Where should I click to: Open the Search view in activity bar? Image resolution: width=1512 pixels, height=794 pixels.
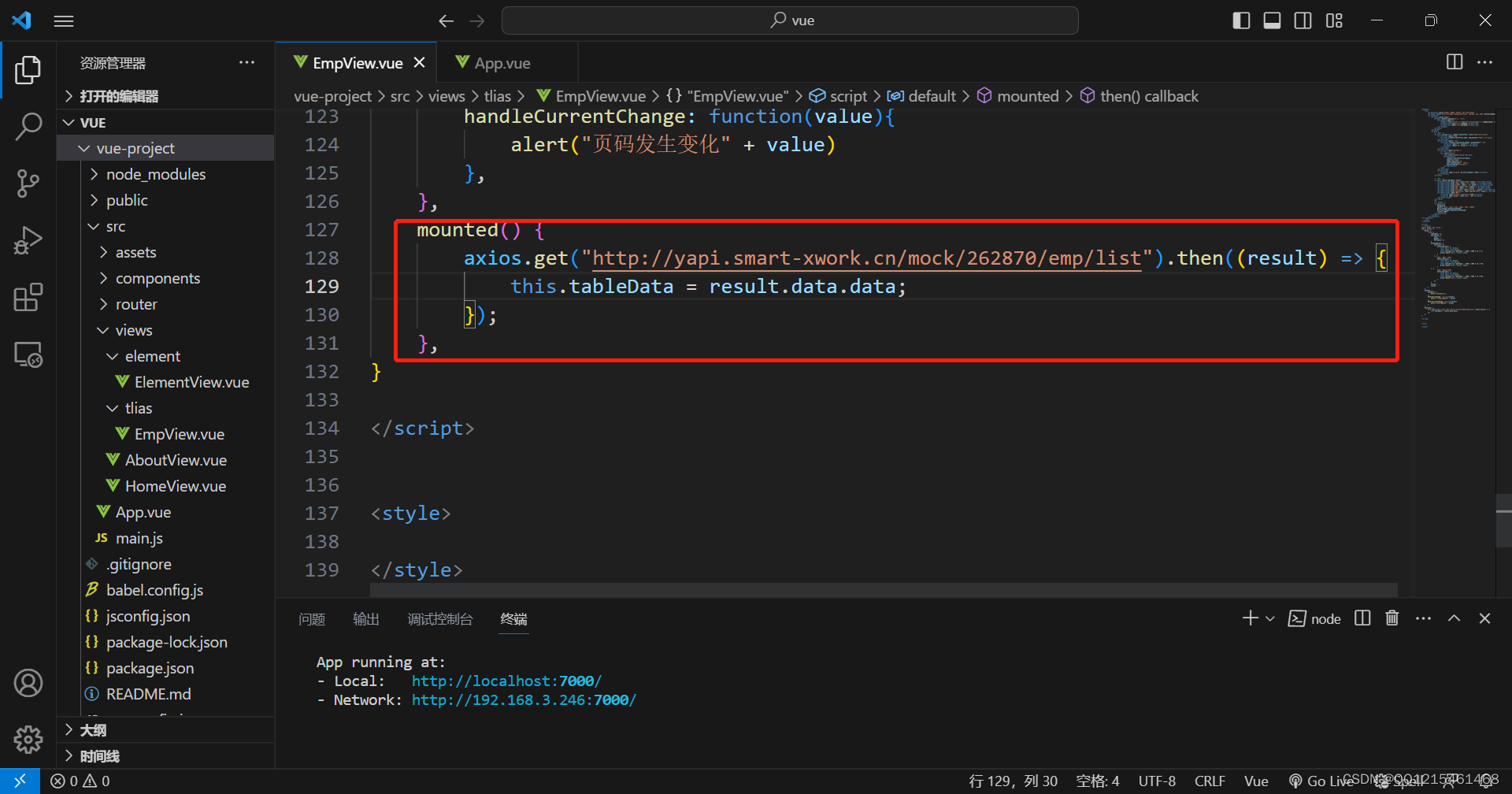(28, 127)
